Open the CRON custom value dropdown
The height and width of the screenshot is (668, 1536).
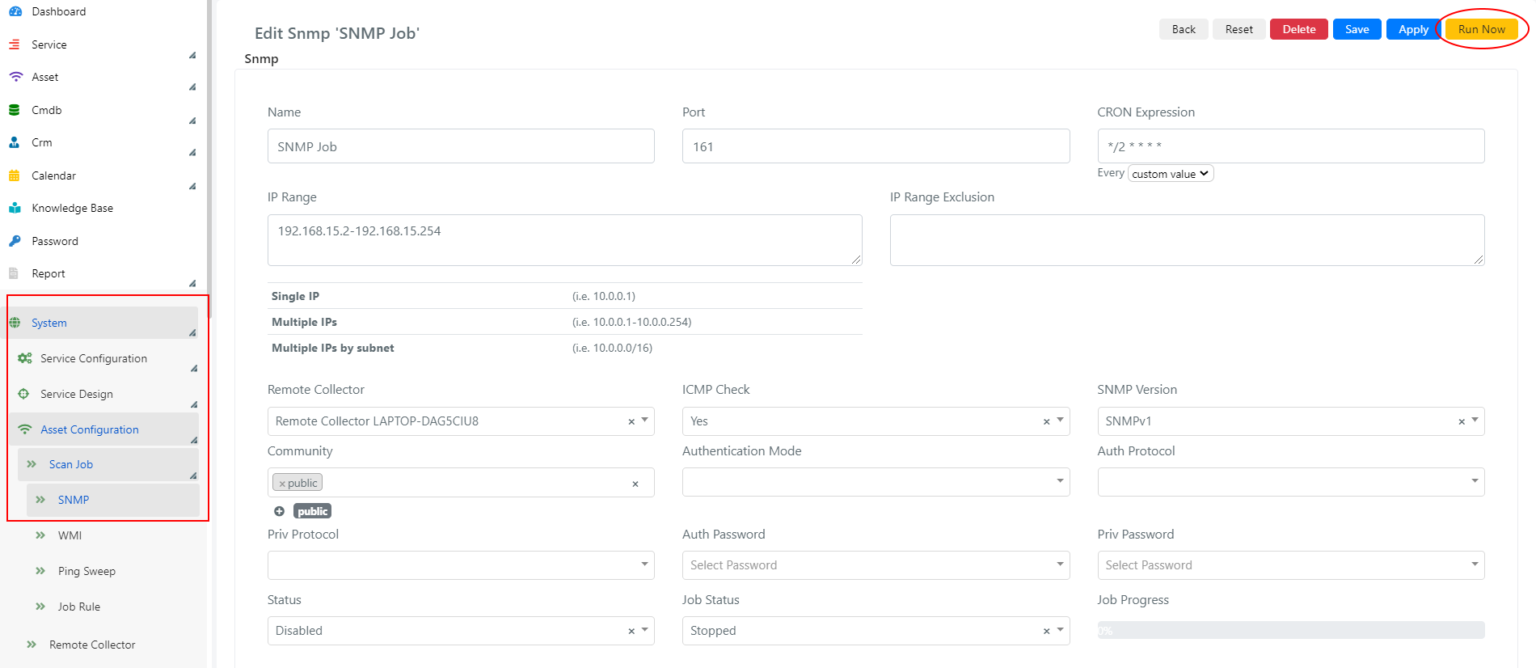click(x=1170, y=174)
